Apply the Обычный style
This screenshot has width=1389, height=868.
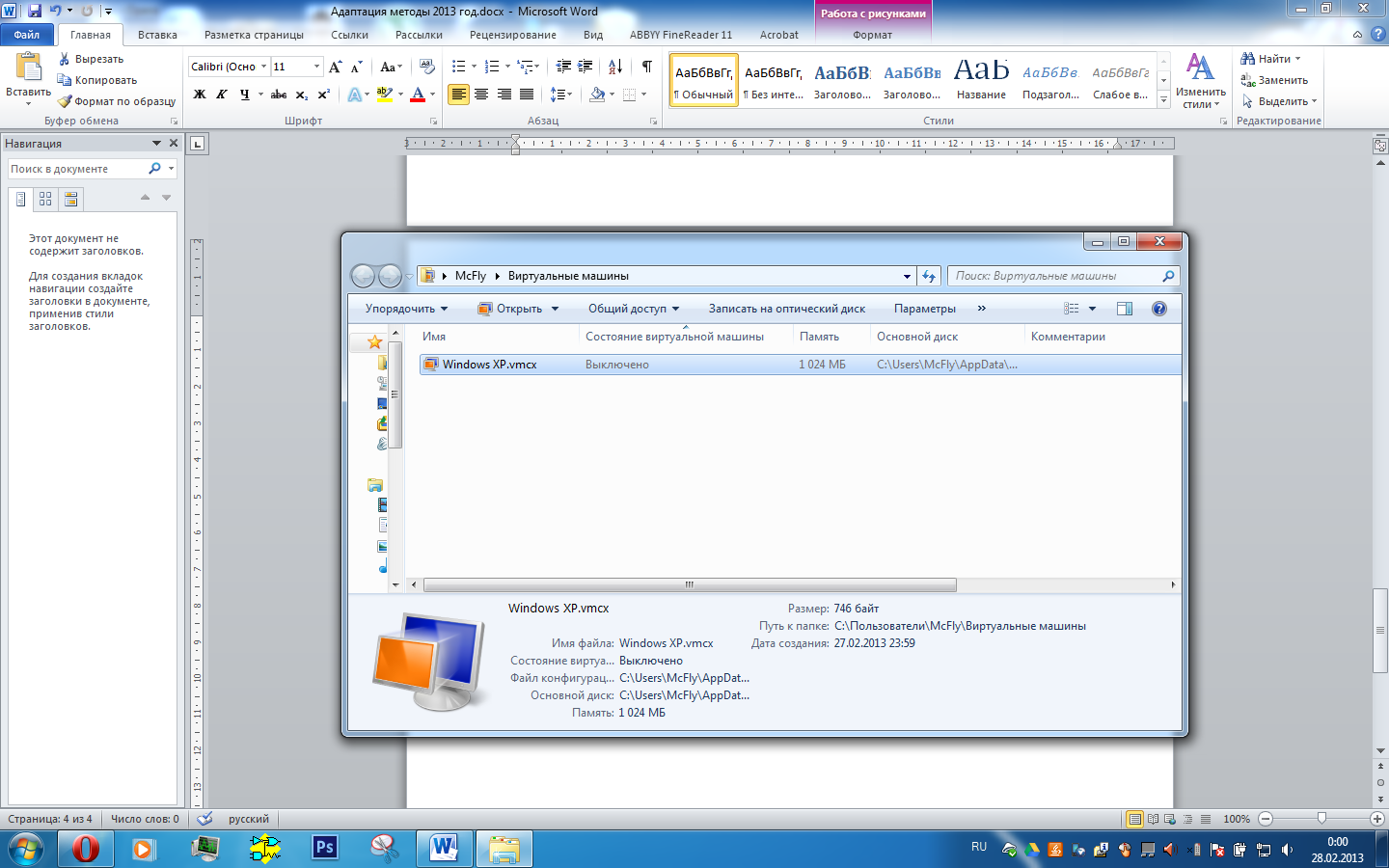click(704, 80)
